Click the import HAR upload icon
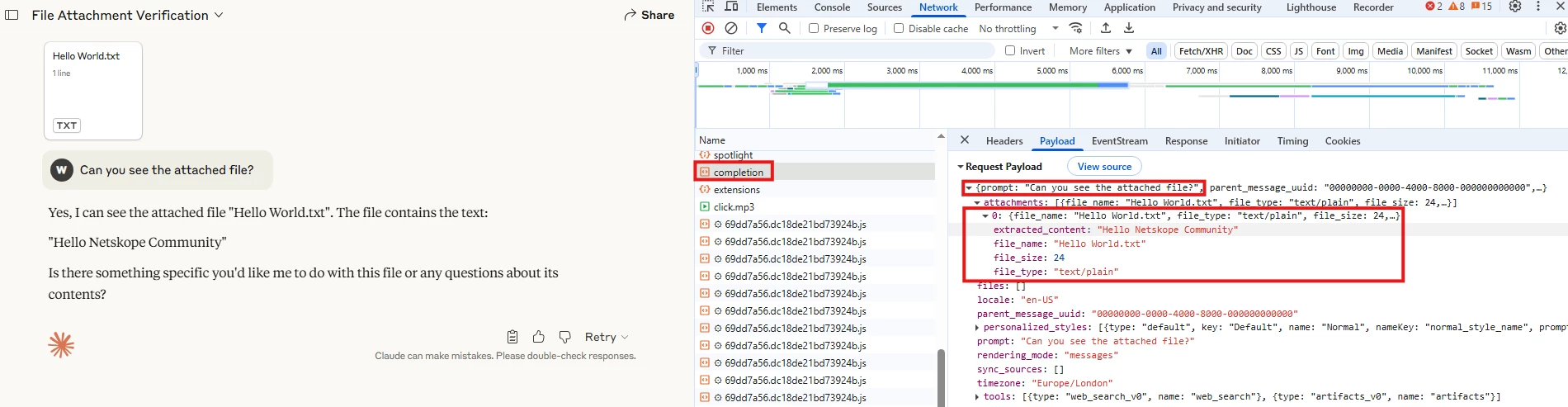1568x407 pixels. pyautogui.click(x=1106, y=28)
